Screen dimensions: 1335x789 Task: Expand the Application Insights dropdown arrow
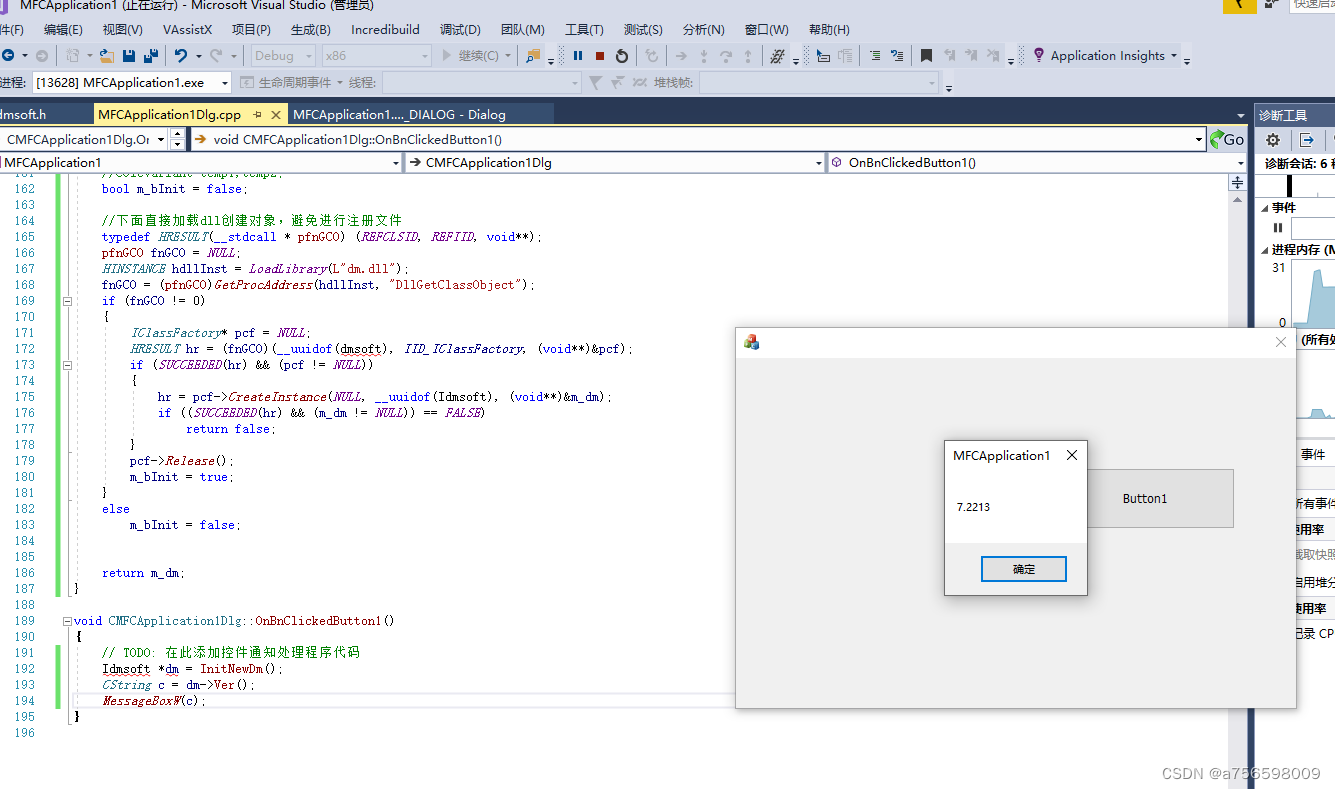[1174, 56]
